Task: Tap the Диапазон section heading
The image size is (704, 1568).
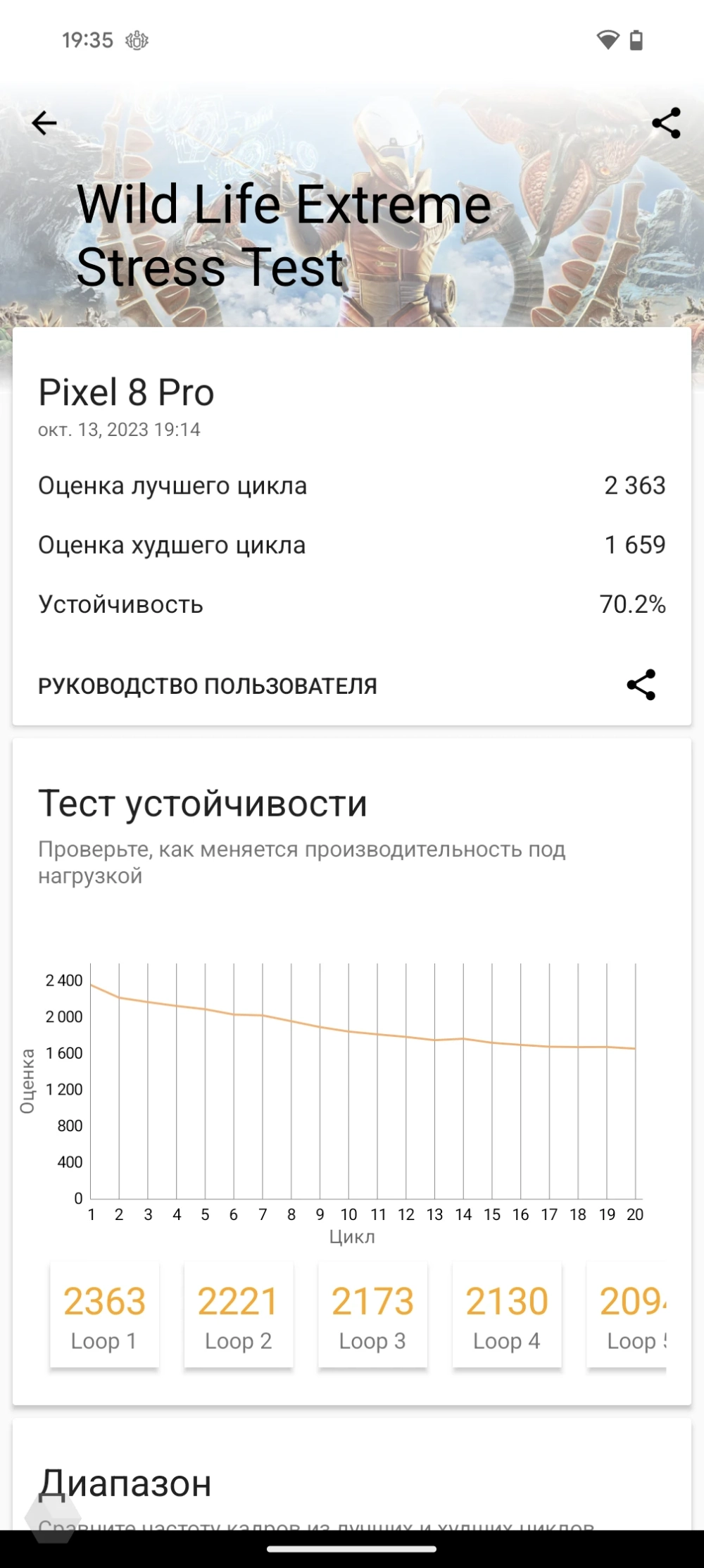Action: 125,1483
